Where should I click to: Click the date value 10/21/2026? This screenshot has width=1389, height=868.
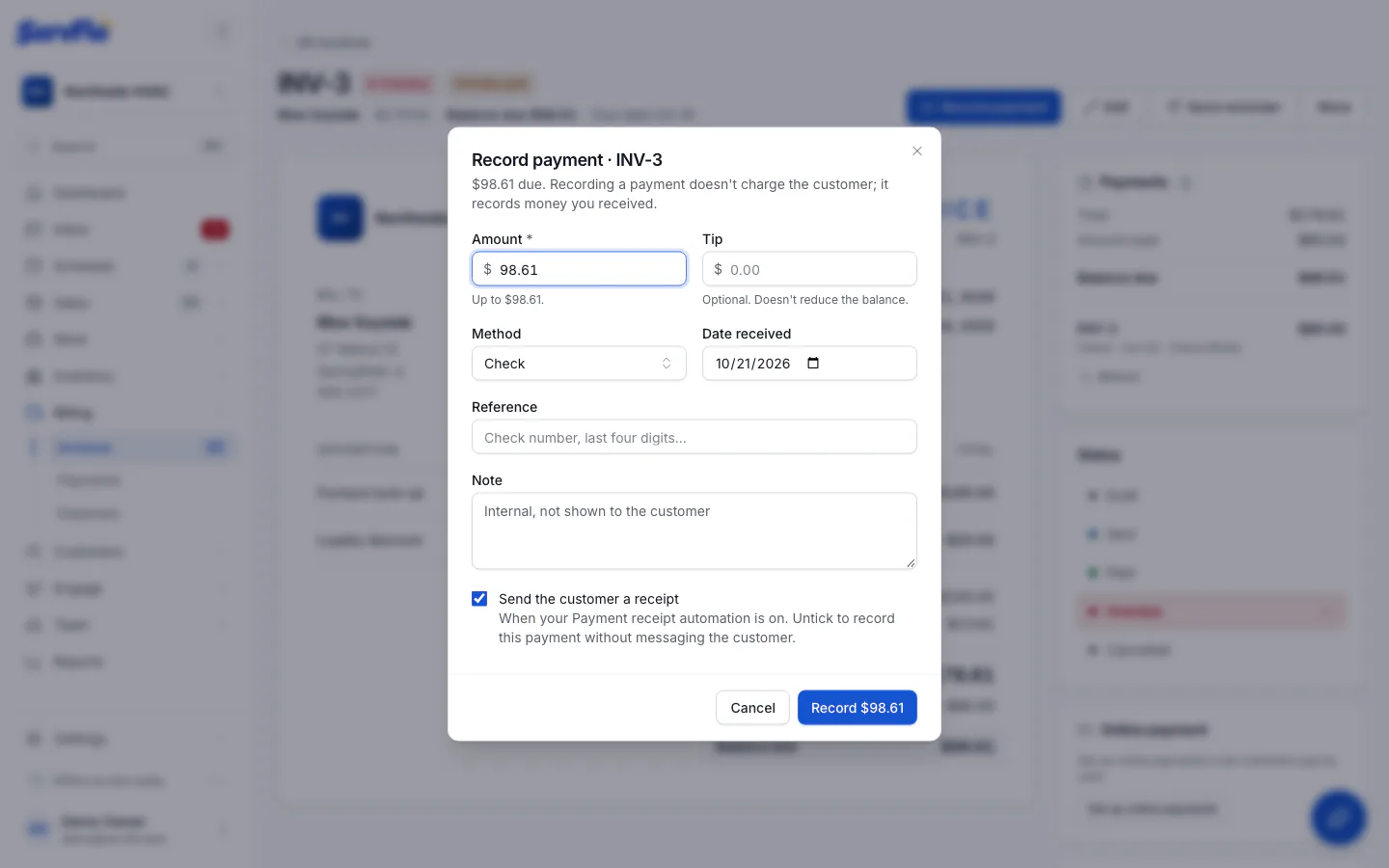click(753, 364)
